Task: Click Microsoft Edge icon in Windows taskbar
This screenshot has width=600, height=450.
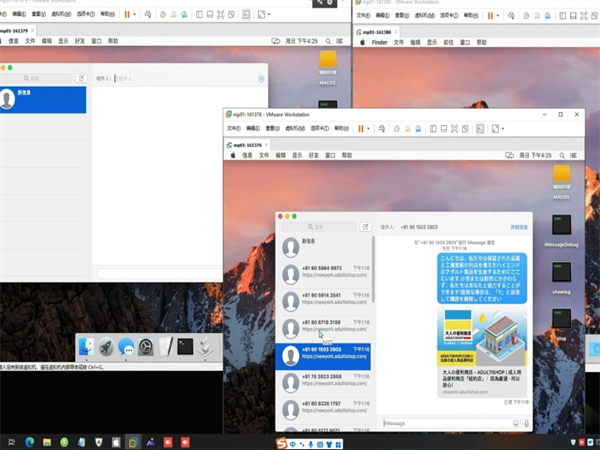Action: coord(28,441)
